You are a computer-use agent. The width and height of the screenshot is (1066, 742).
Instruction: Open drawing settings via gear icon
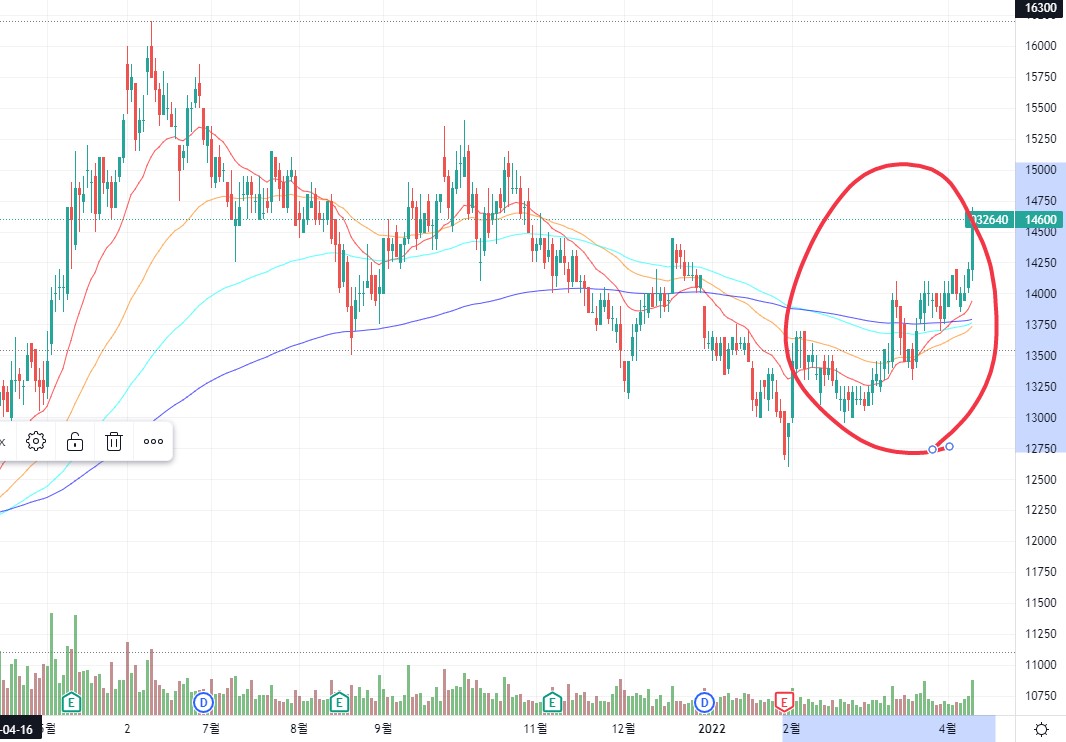[x=36, y=441]
